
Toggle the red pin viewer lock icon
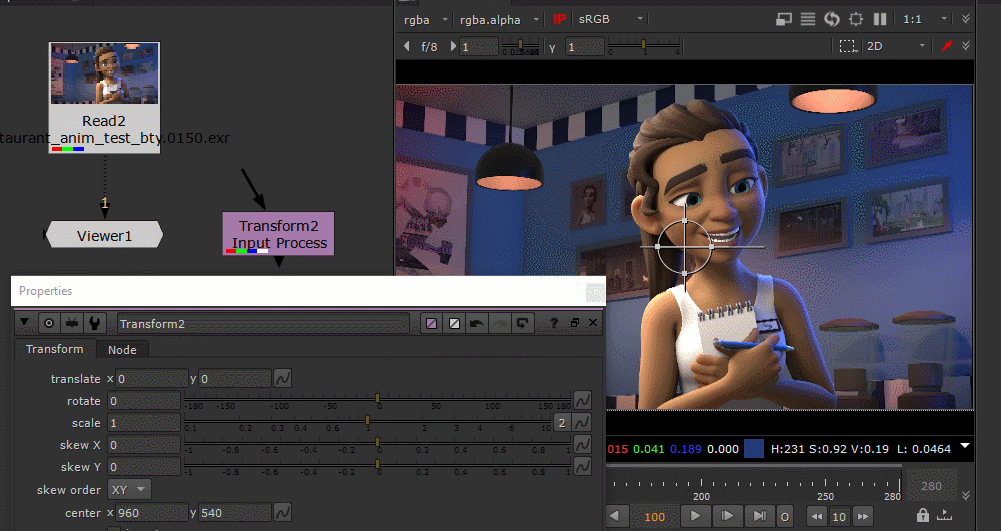pyautogui.click(x=947, y=46)
